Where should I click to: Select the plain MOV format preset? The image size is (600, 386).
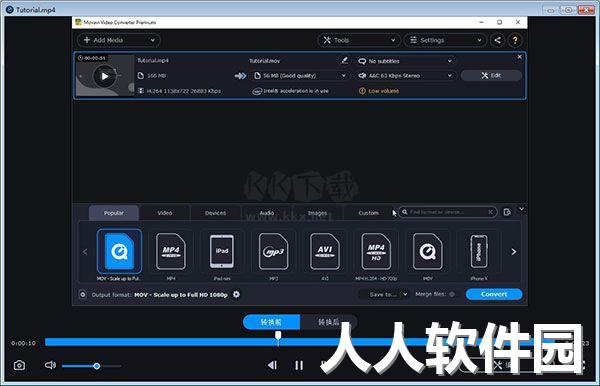tap(428, 255)
